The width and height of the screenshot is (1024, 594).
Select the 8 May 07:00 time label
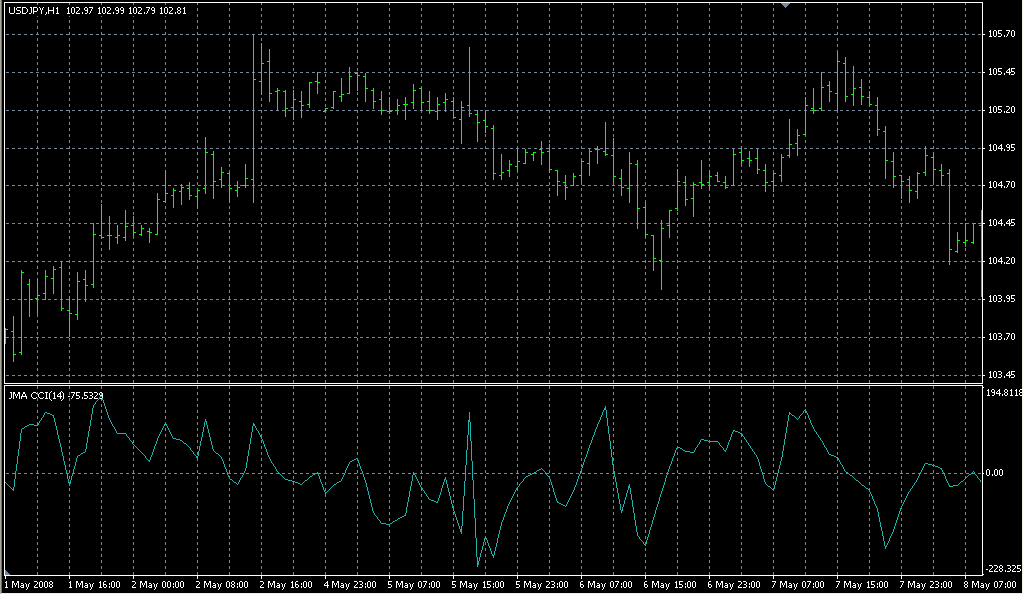pos(990,584)
